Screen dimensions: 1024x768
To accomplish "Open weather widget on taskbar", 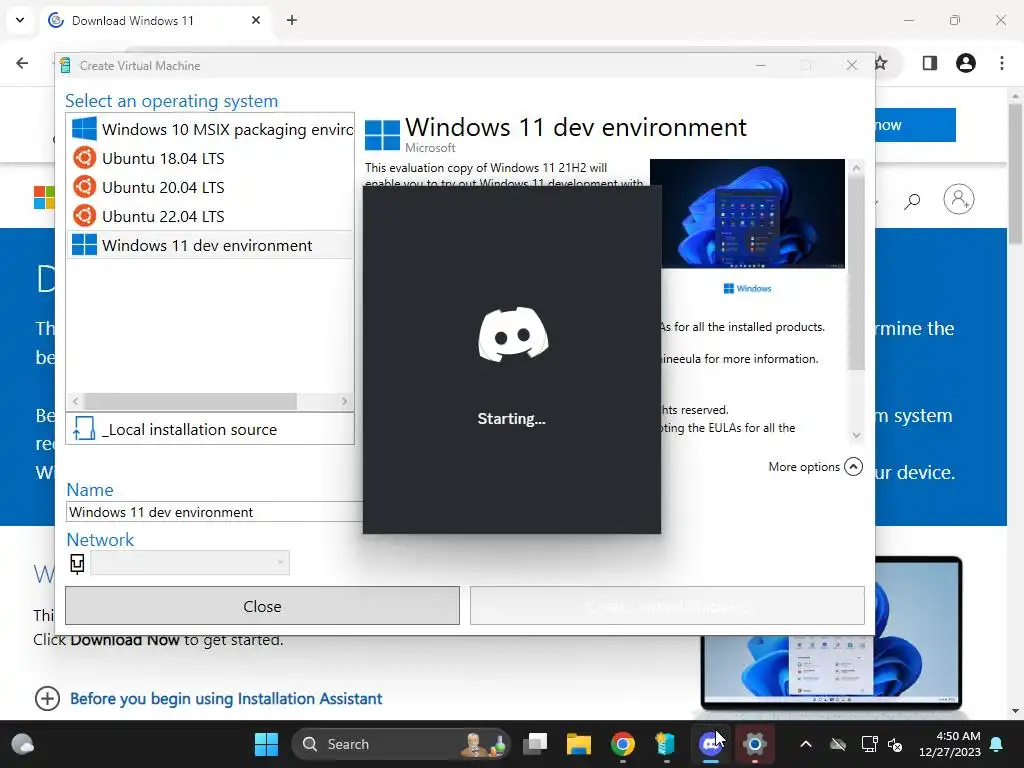I will (x=23, y=744).
